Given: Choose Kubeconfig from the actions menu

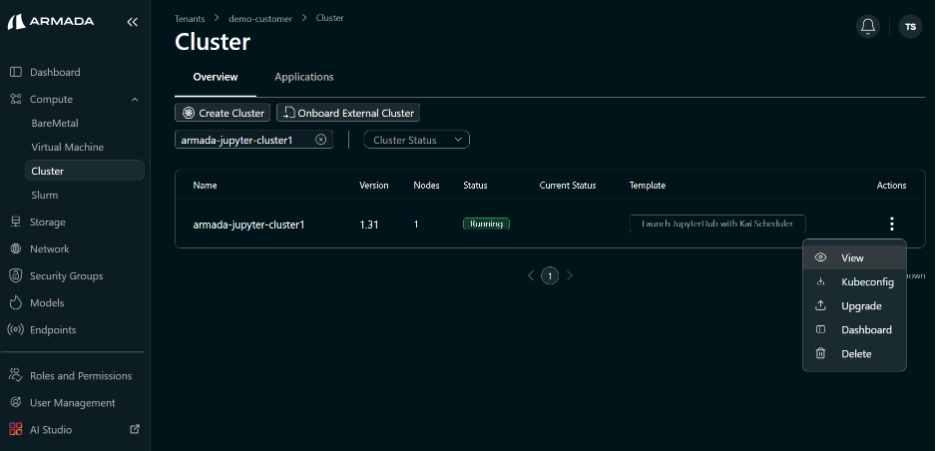Looking at the screenshot, I should (854, 282).
